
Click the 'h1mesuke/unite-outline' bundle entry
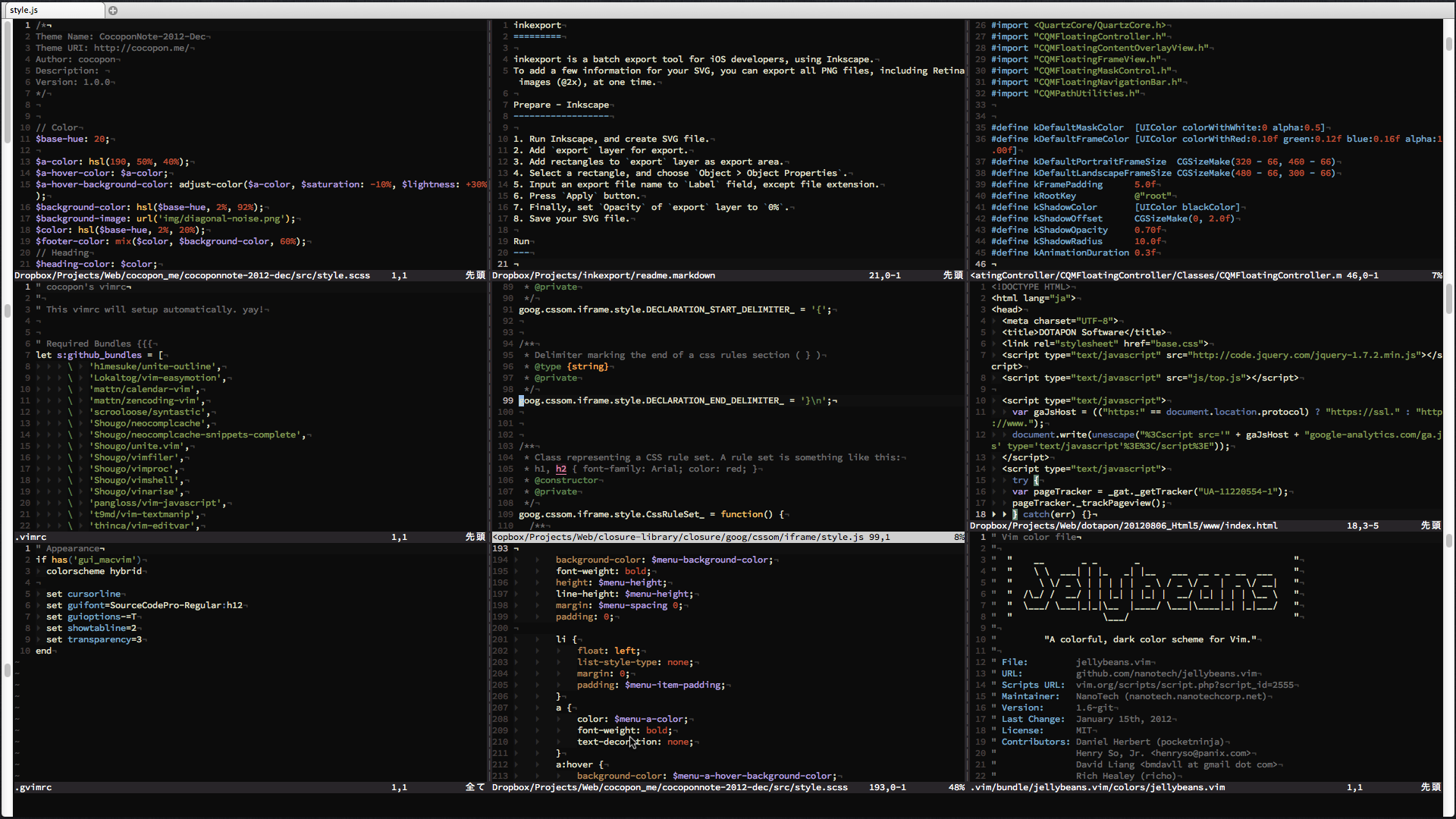coord(155,366)
